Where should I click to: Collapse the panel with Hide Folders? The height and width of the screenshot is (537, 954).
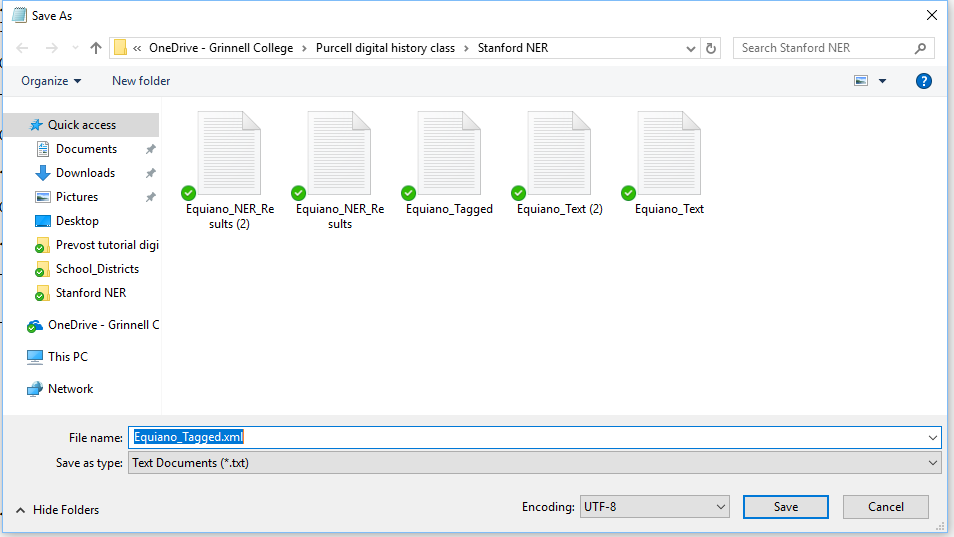pyautogui.click(x=57, y=510)
